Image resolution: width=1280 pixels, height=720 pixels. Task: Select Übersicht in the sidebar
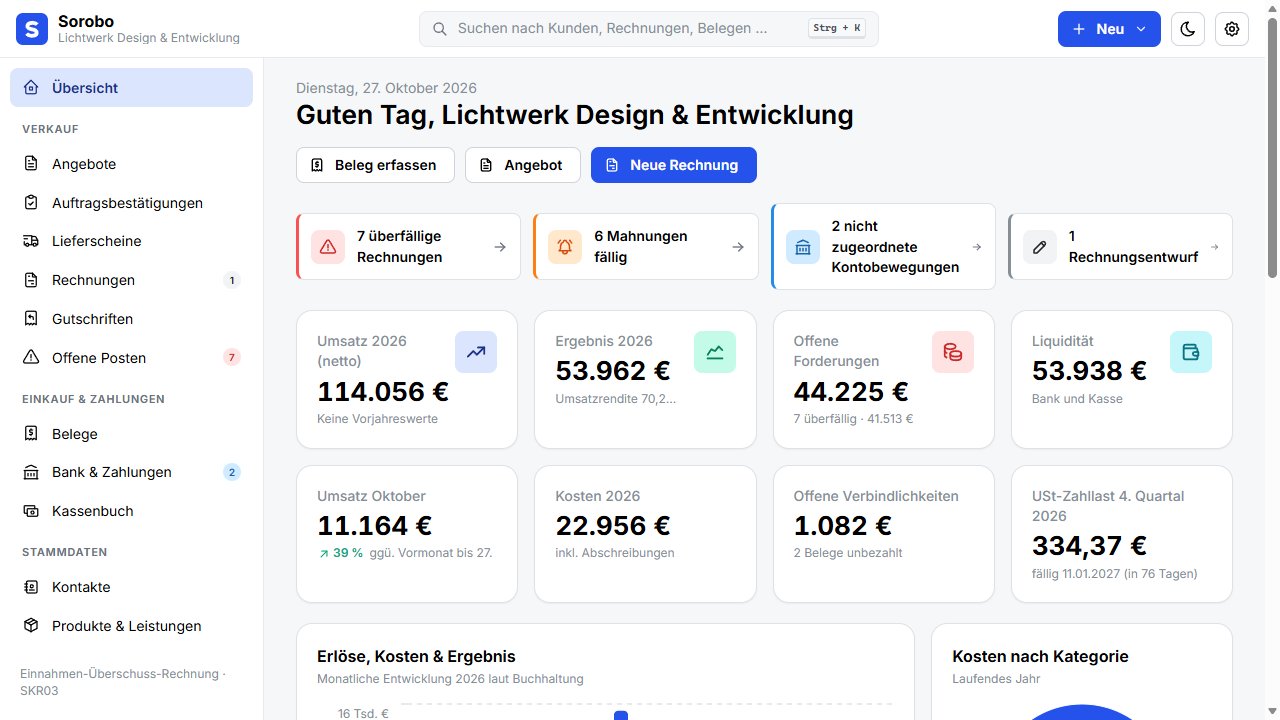(131, 87)
